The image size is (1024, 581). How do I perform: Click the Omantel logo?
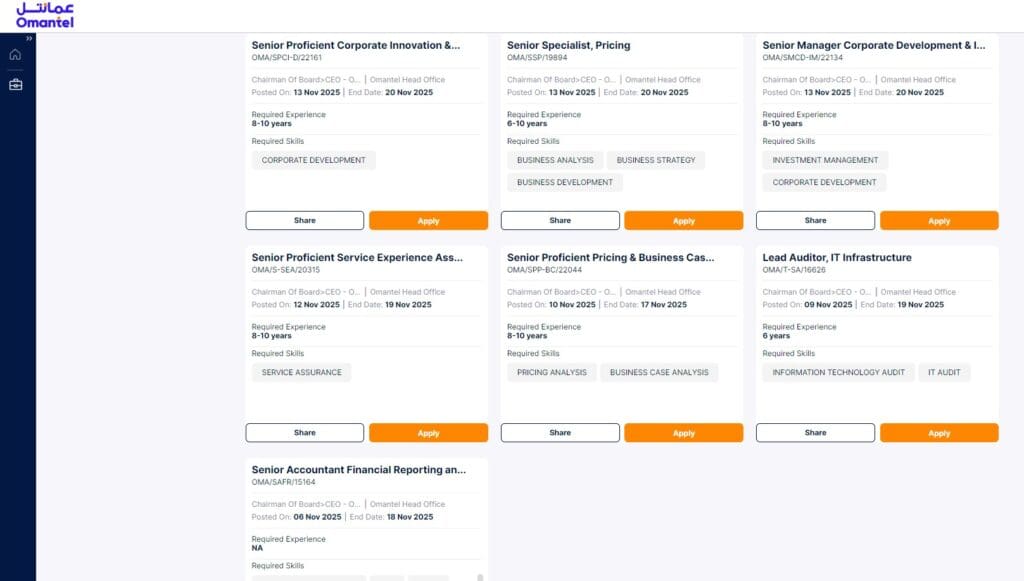(44, 15)
